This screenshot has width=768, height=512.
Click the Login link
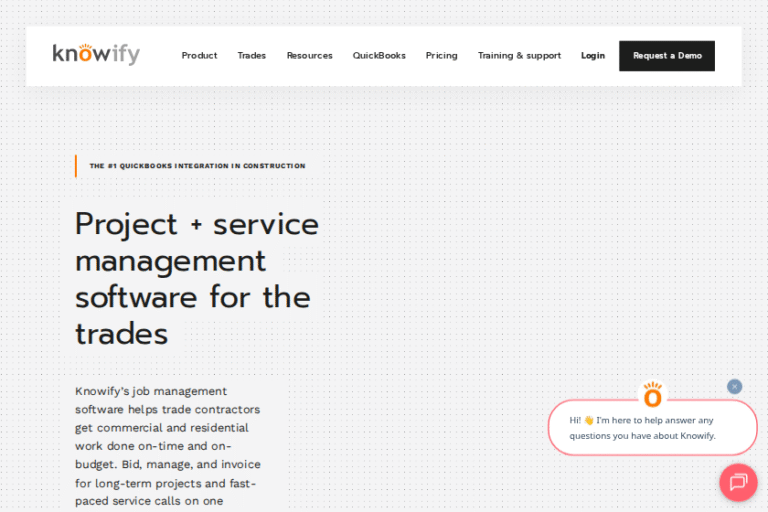point(593,56)
